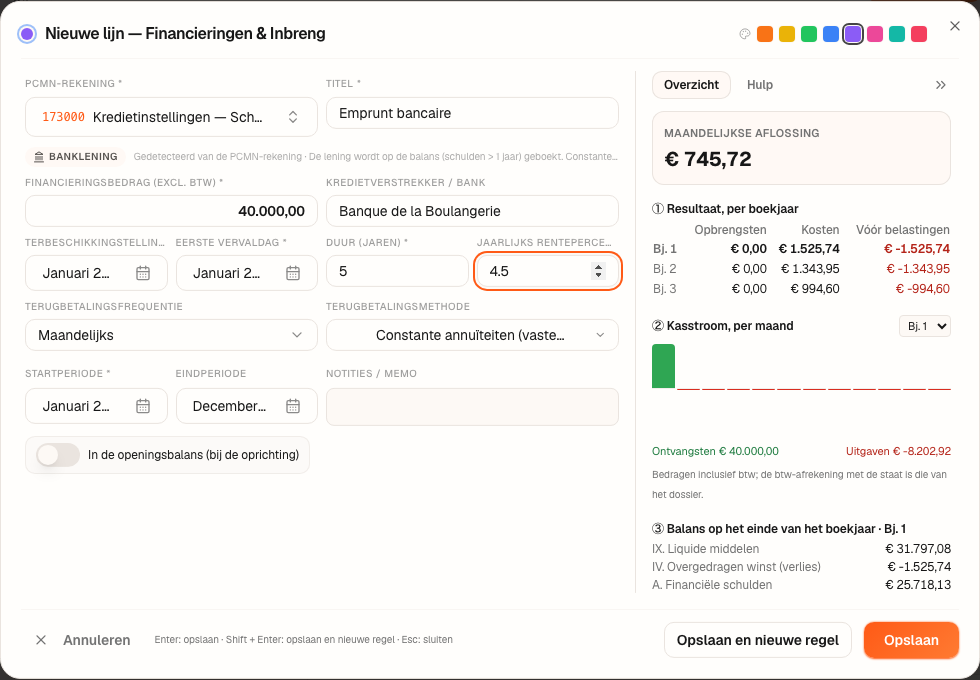Pick the blue color swatch
The image size is (980, 680).
point(831,34)
